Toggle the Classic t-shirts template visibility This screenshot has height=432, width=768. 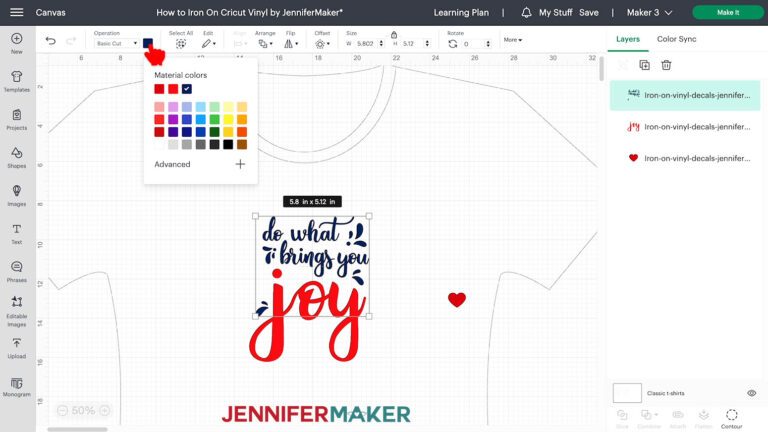(x=751, y=393)
